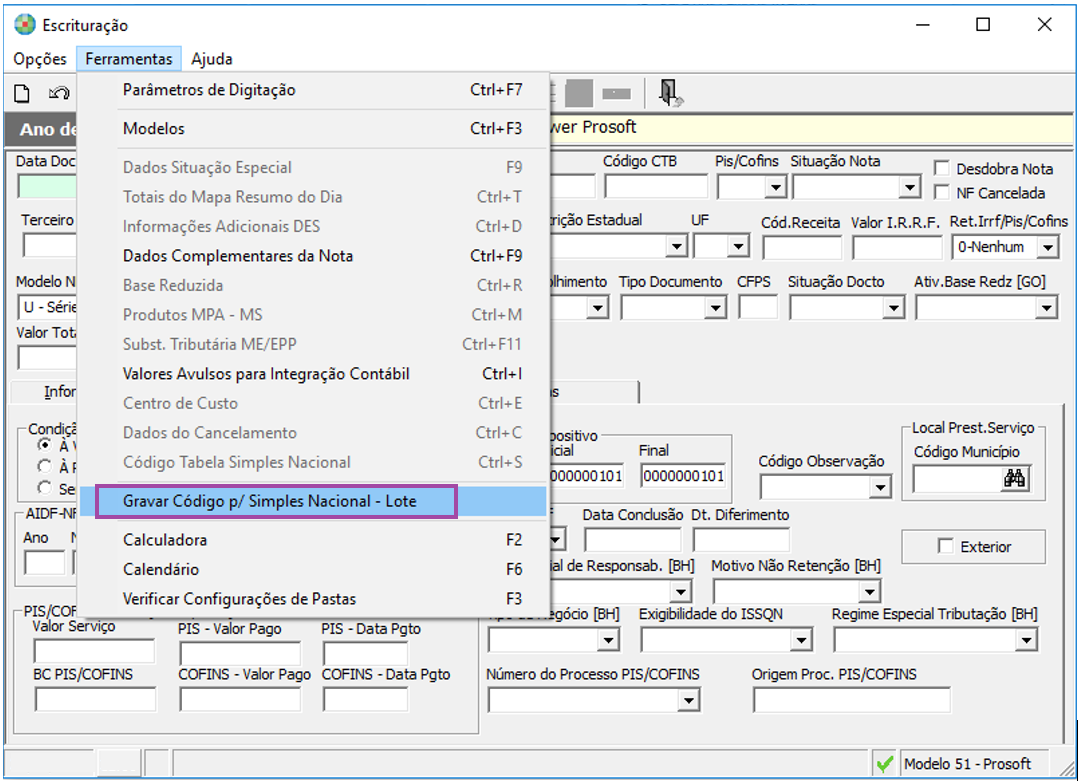This screenshot has width=1084, height=784.
Task: Open the Situação Nota dropdown
Action: point(909,187)
